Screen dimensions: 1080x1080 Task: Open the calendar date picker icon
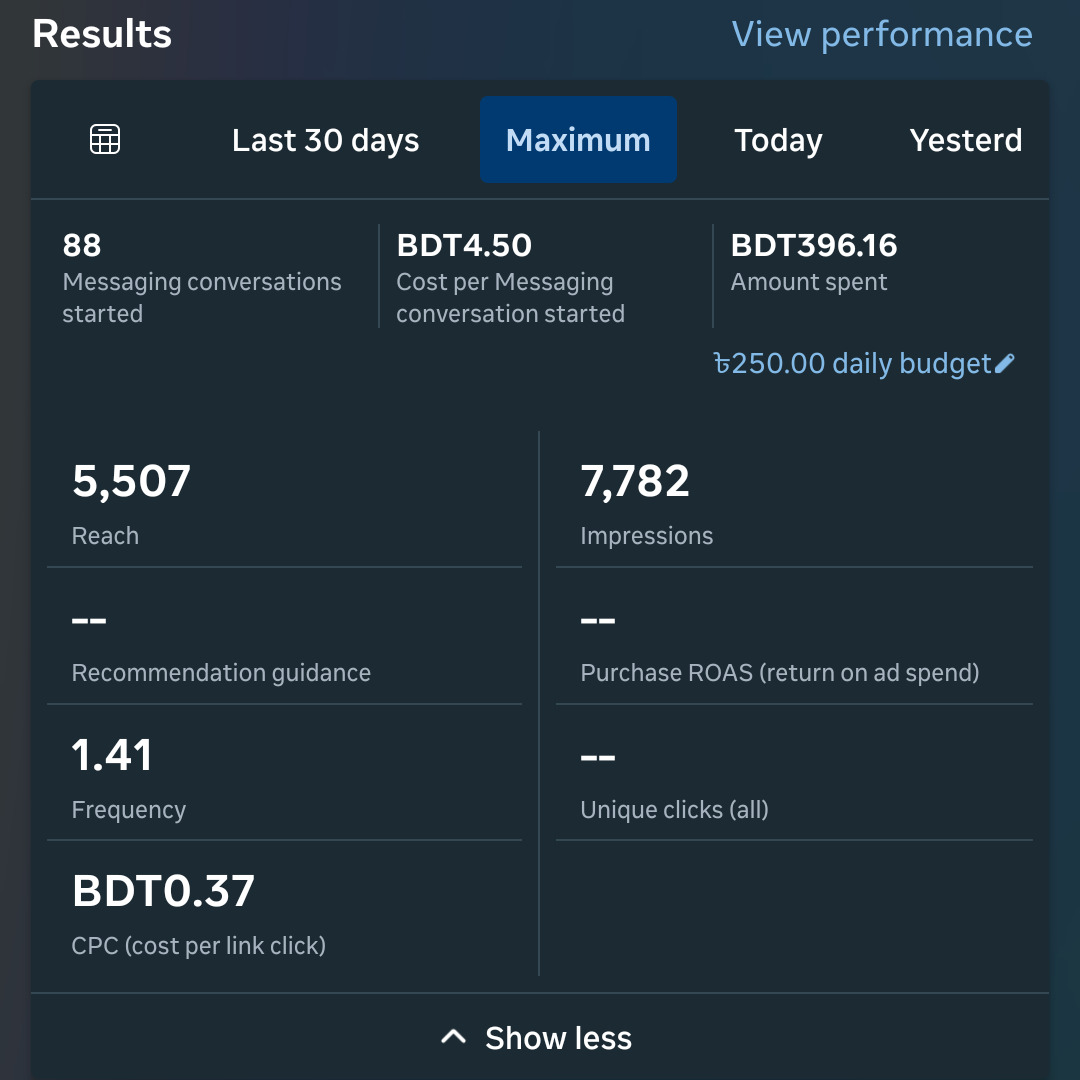click(104, 140)
